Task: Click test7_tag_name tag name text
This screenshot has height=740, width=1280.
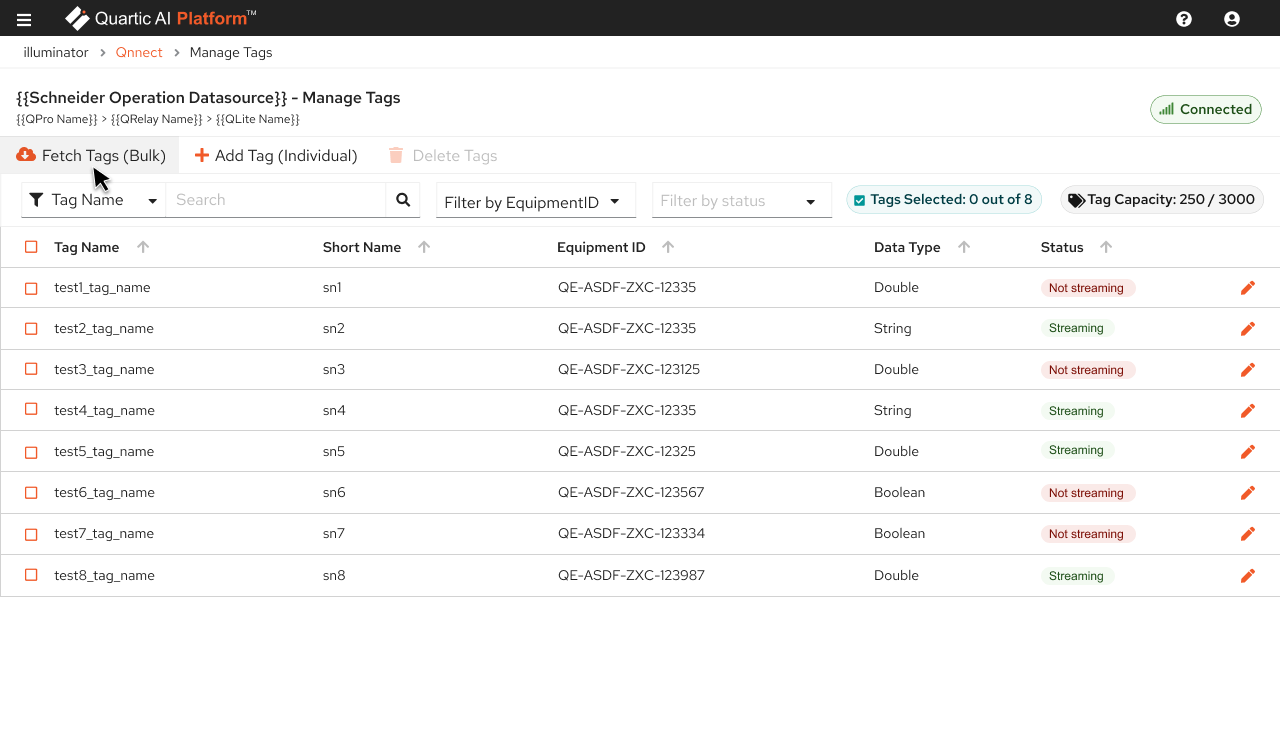Action: [104, 533]
